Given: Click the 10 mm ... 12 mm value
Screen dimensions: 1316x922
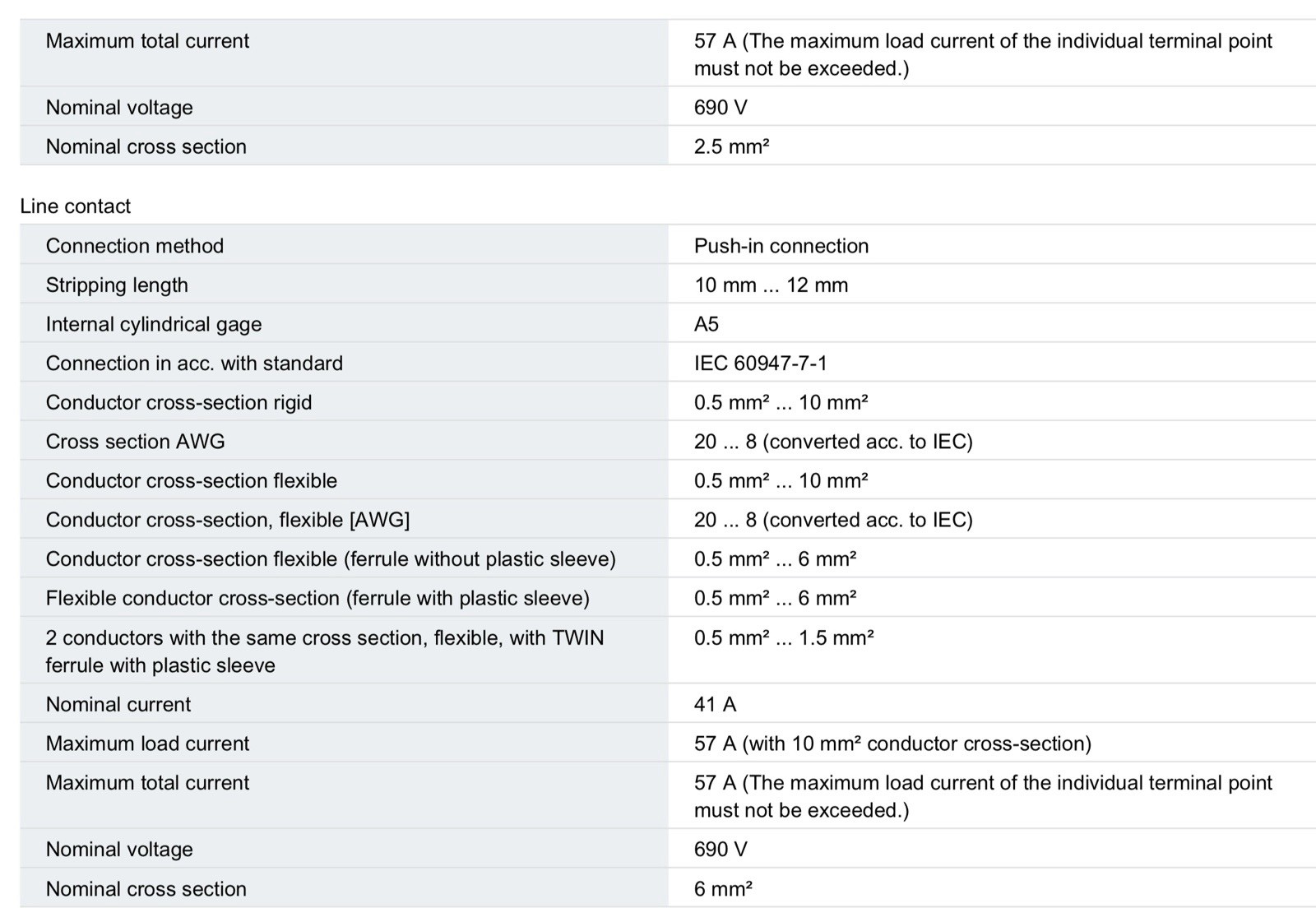Looking at the screenshot, I should (771, 285).
